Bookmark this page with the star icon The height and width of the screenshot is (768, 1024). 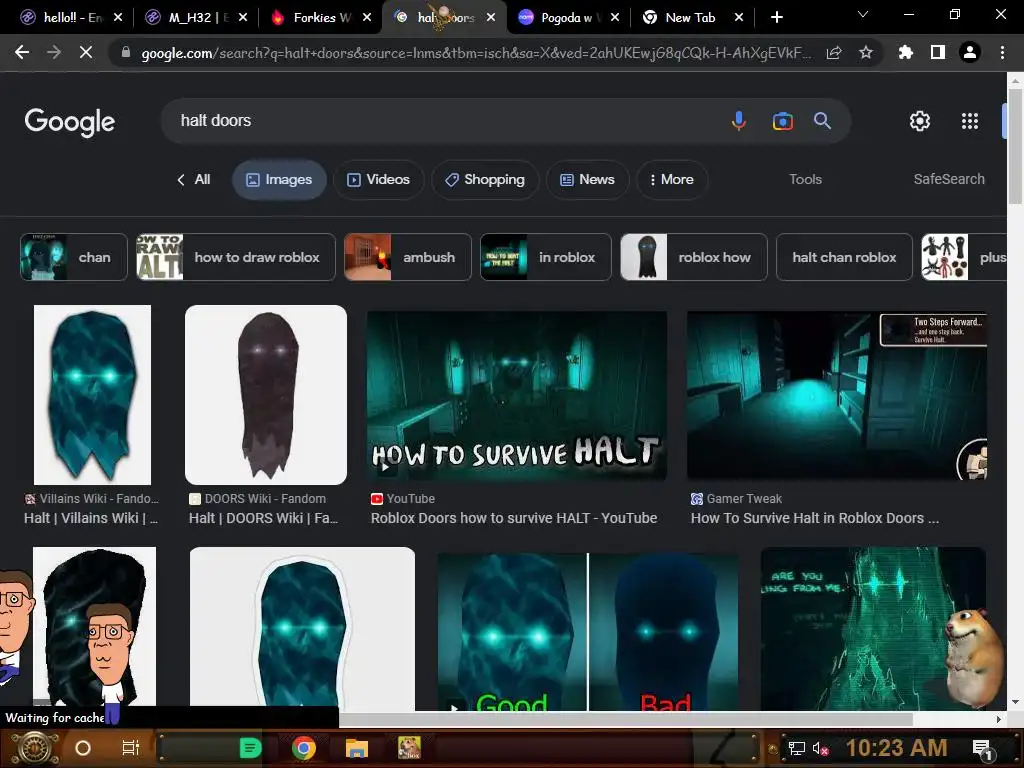866,53
